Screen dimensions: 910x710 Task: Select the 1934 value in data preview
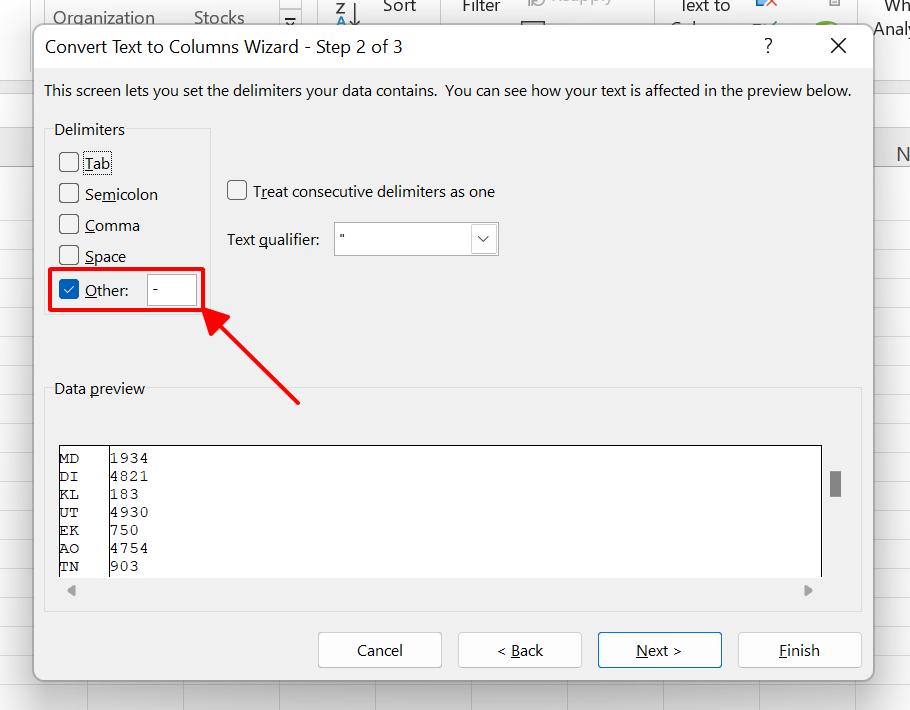coord(129,459)
